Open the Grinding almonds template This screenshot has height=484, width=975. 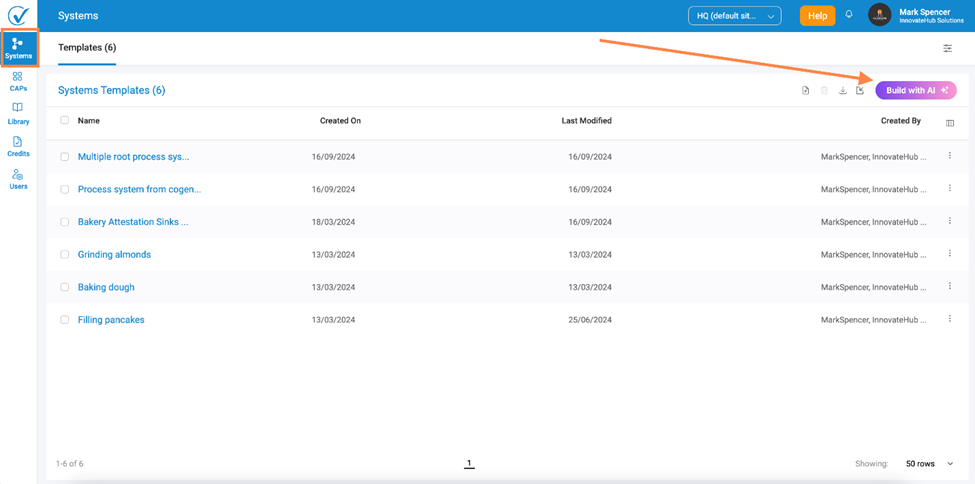[114, 254]
